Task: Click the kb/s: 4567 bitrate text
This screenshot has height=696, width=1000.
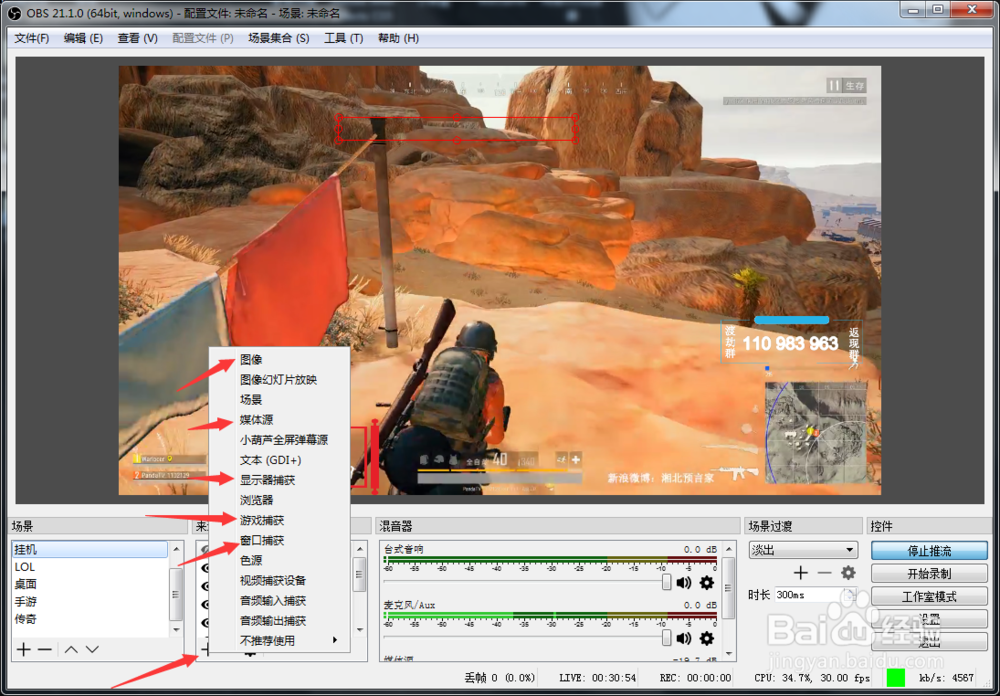Action: pos(946,677)
